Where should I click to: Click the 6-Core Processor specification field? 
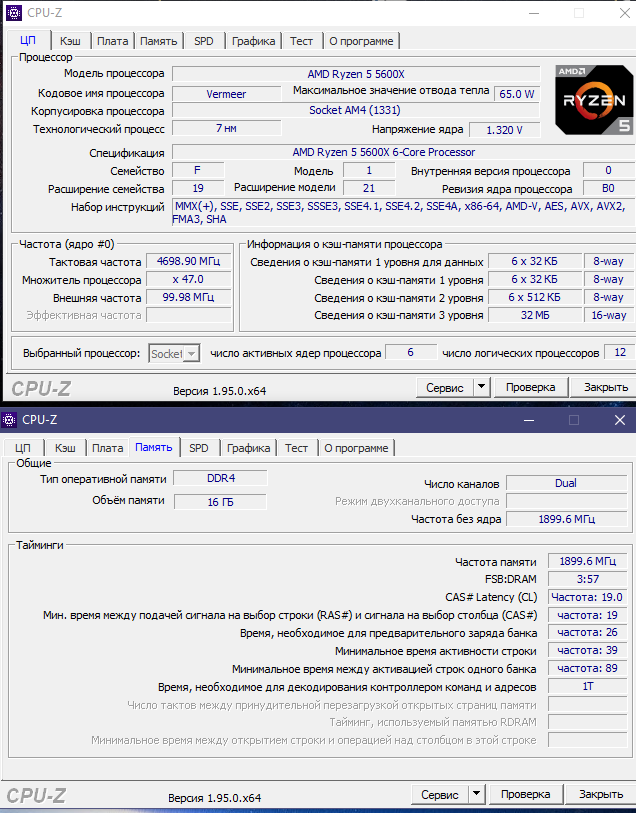pos(403,152)
